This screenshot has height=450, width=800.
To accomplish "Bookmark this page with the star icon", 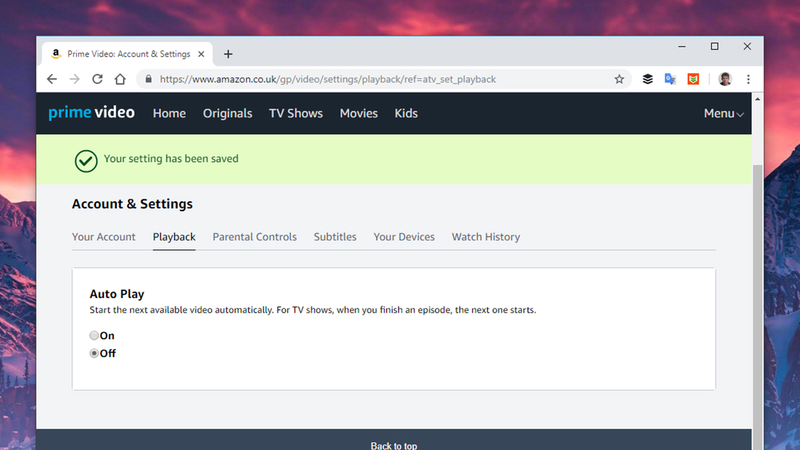I will coord(619,79).
